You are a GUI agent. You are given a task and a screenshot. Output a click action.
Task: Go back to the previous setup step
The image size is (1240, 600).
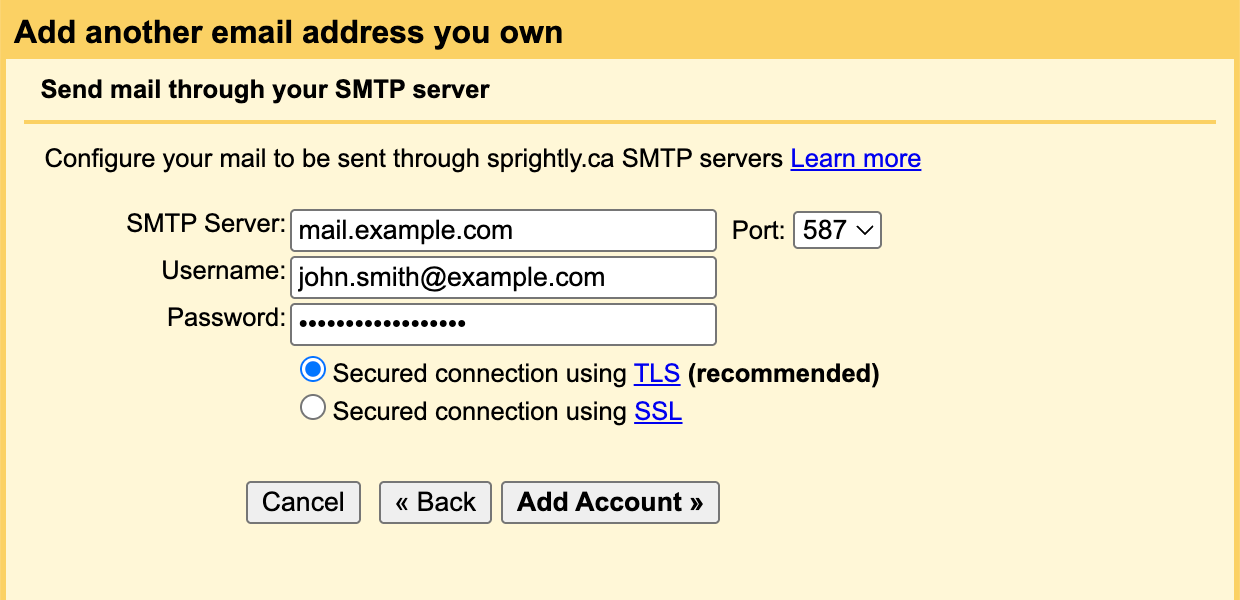[x=435, y=502]
